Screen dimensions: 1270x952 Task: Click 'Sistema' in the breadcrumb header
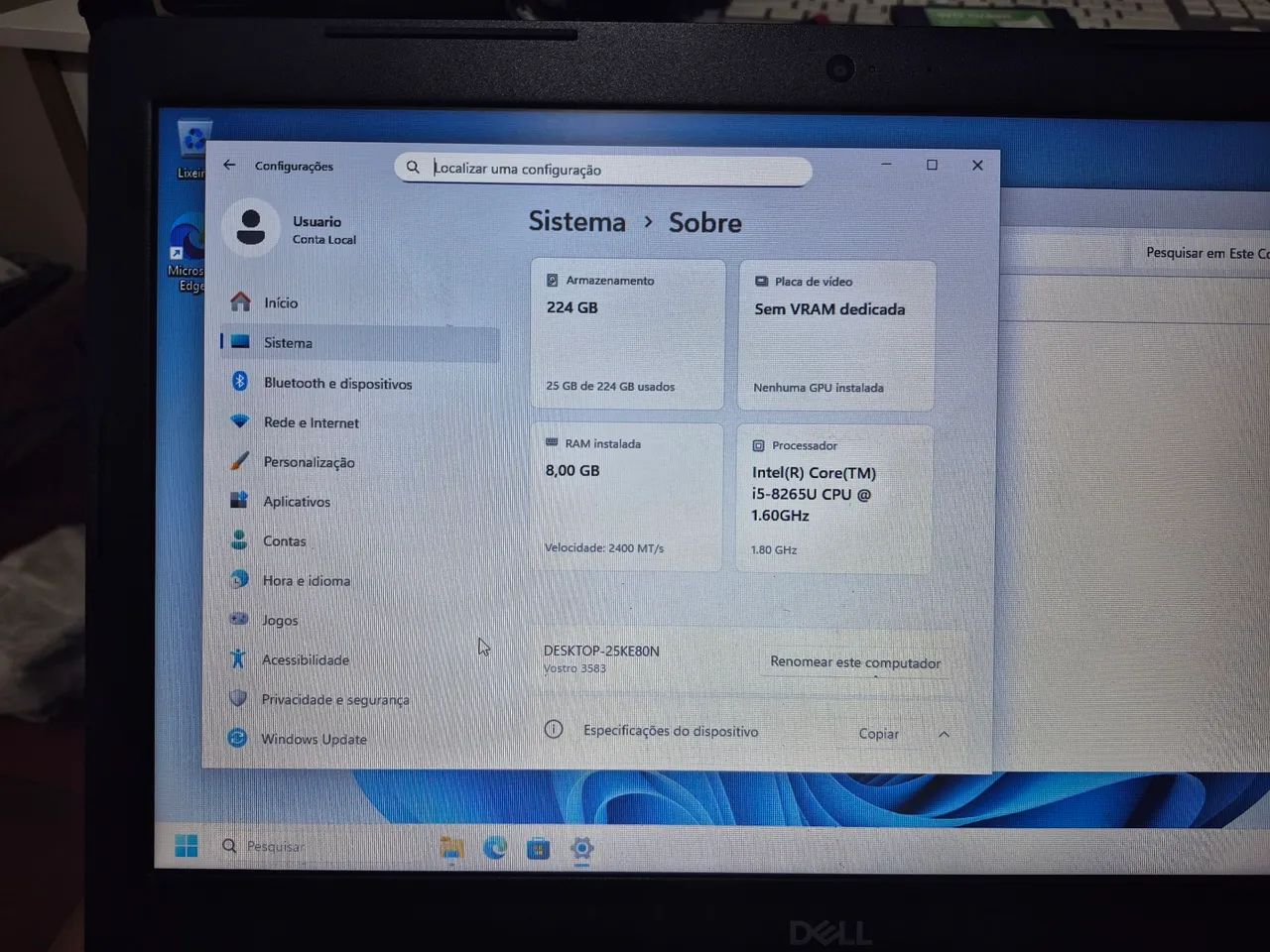(x=576, y=221)
